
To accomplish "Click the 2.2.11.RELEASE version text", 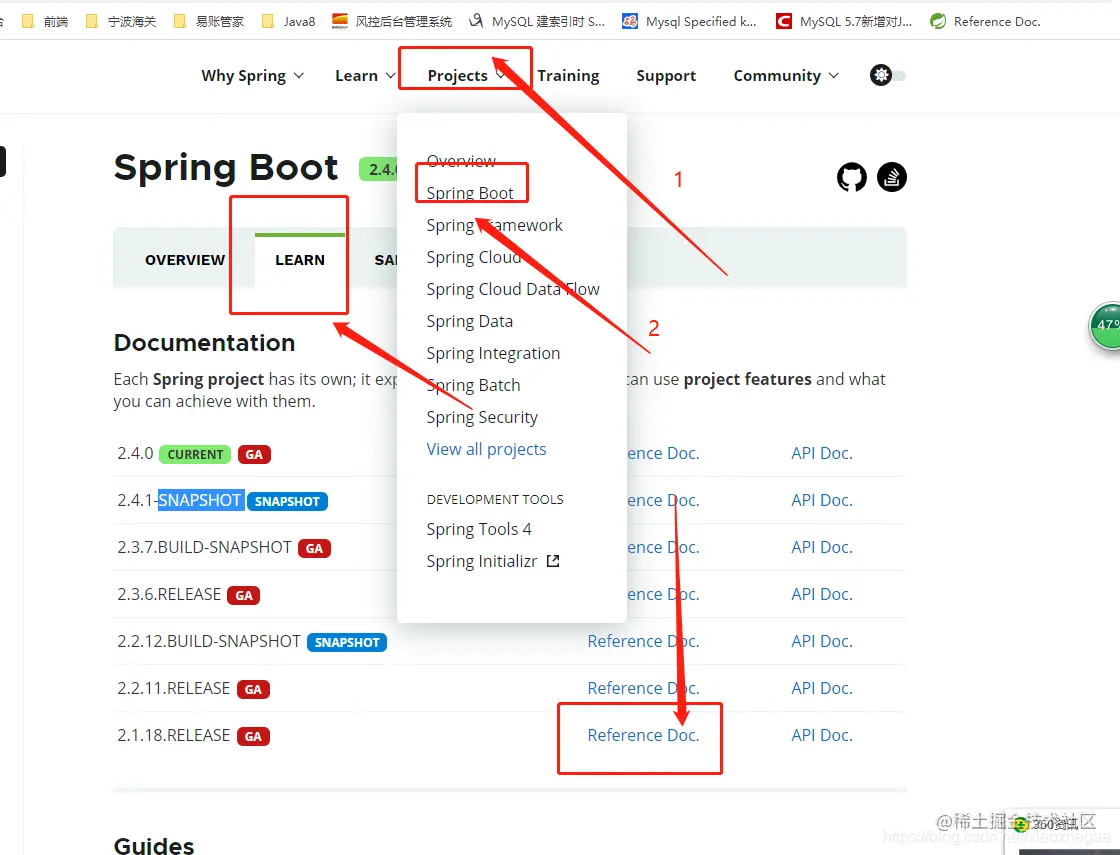I will click(x=174, y=688).
